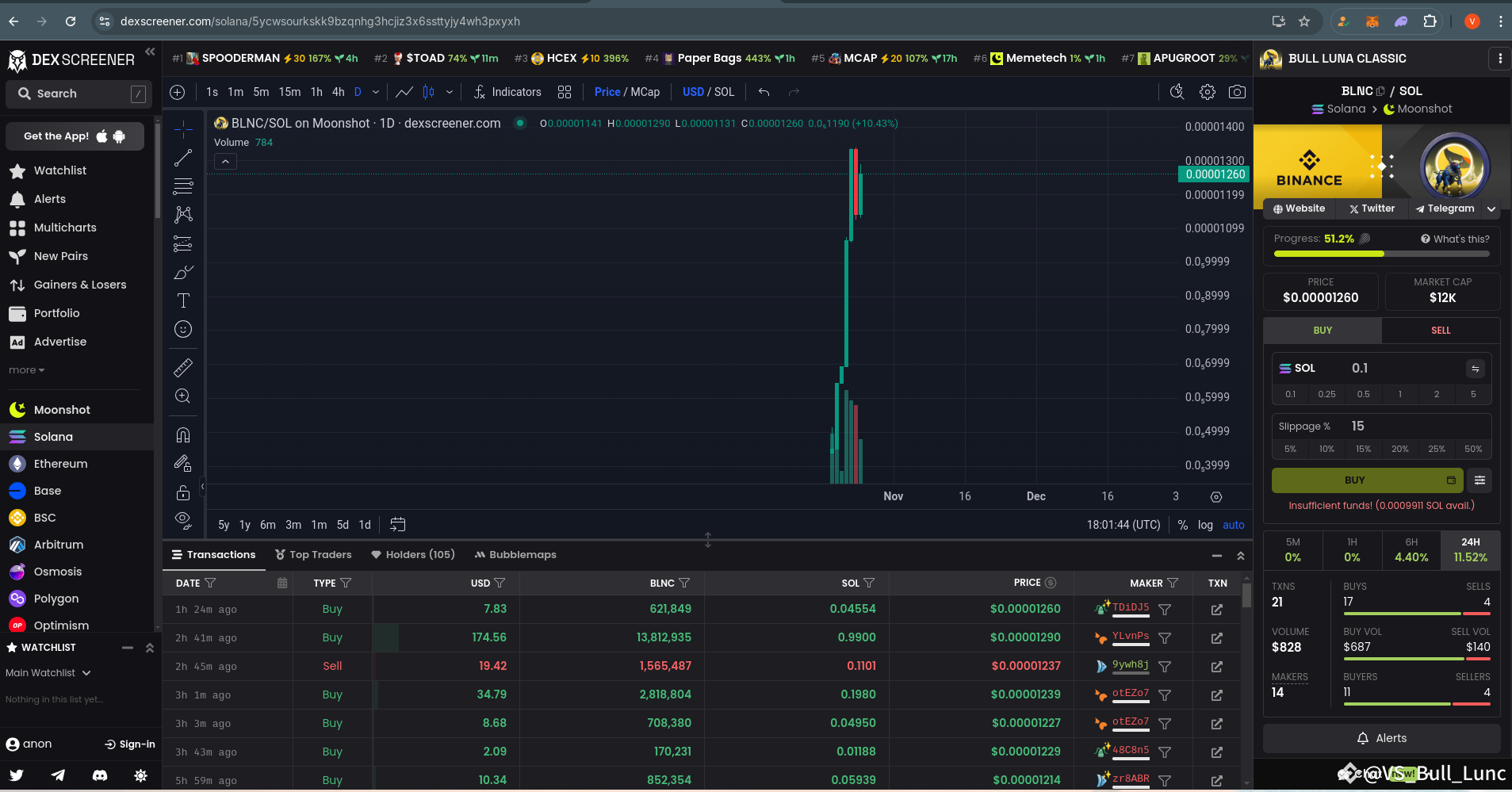Toggle hide all drawings eye icon

[x=183, y=521]
